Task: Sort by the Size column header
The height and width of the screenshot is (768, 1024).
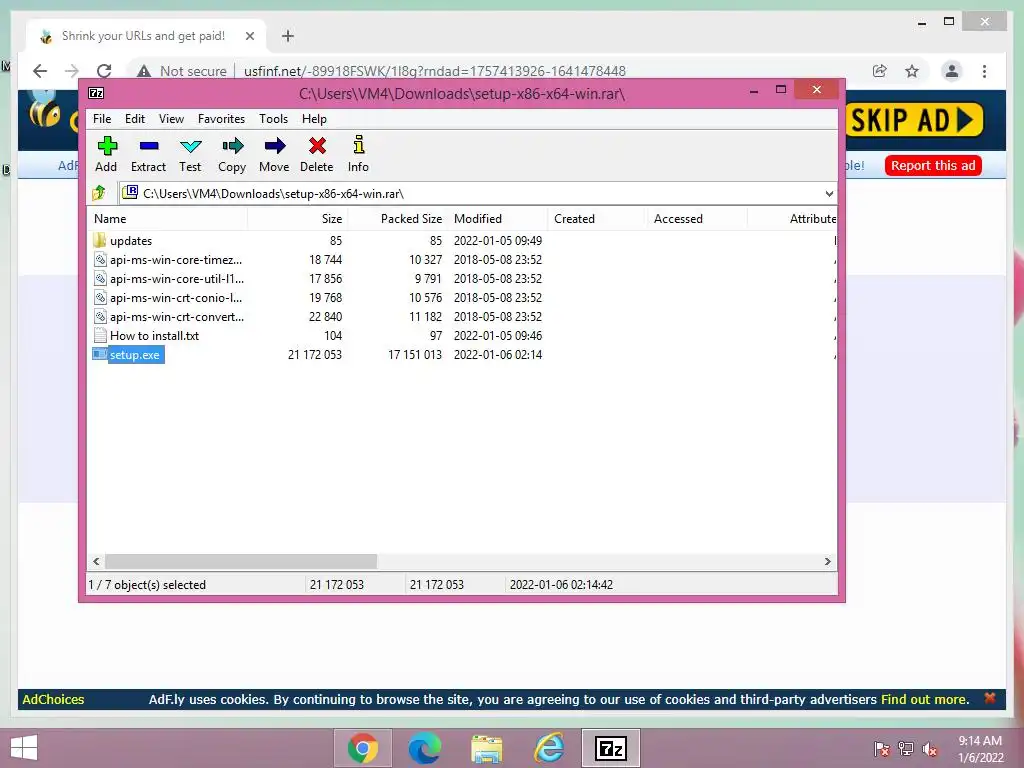Action: [297, 219]
